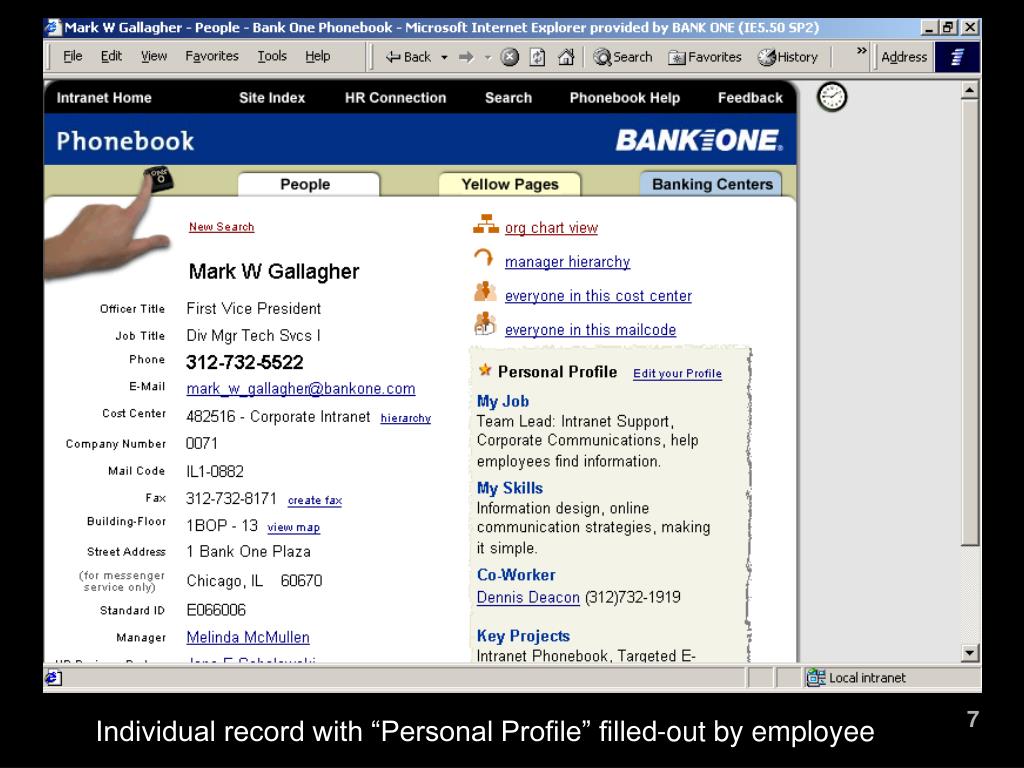Click the IE page icon in status bar
1024x768 pixels.
[53, 678]
